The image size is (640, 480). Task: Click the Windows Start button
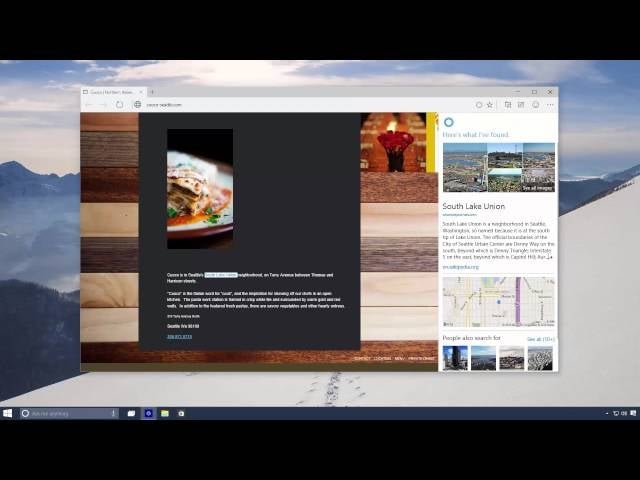(x=9, y=413)
